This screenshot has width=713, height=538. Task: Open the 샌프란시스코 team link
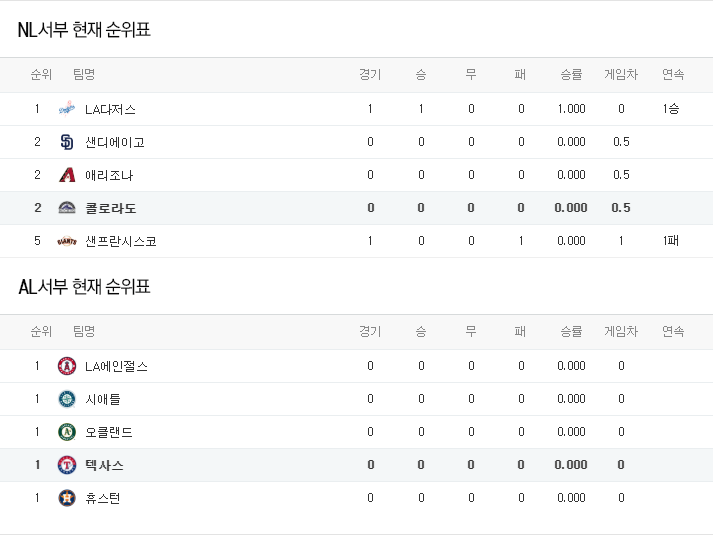120,241
